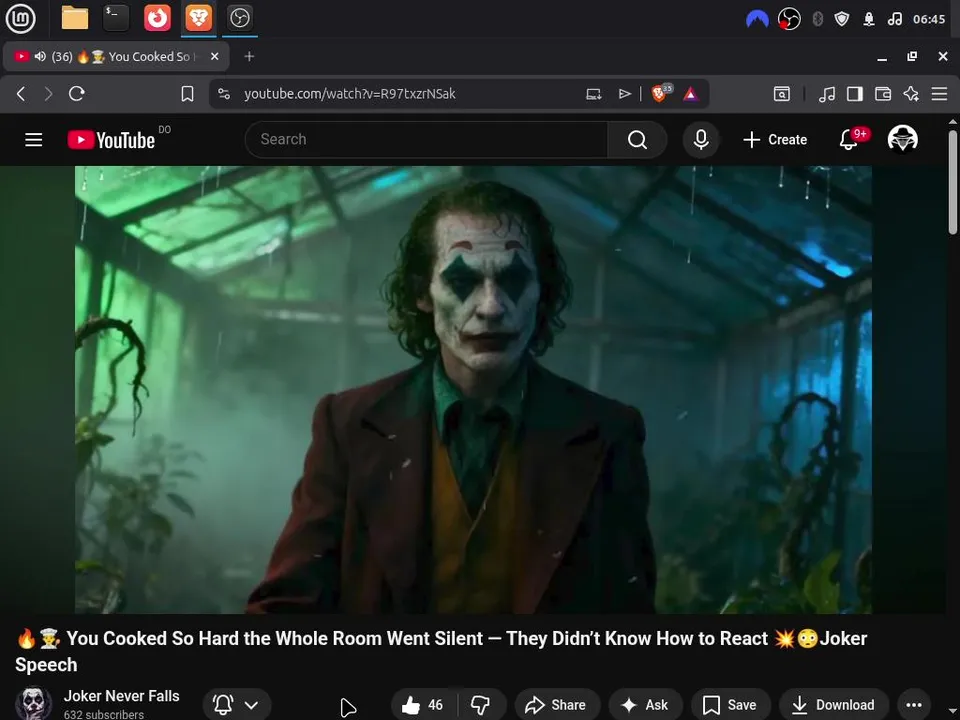Search with your voice microphone

[701, 140]
